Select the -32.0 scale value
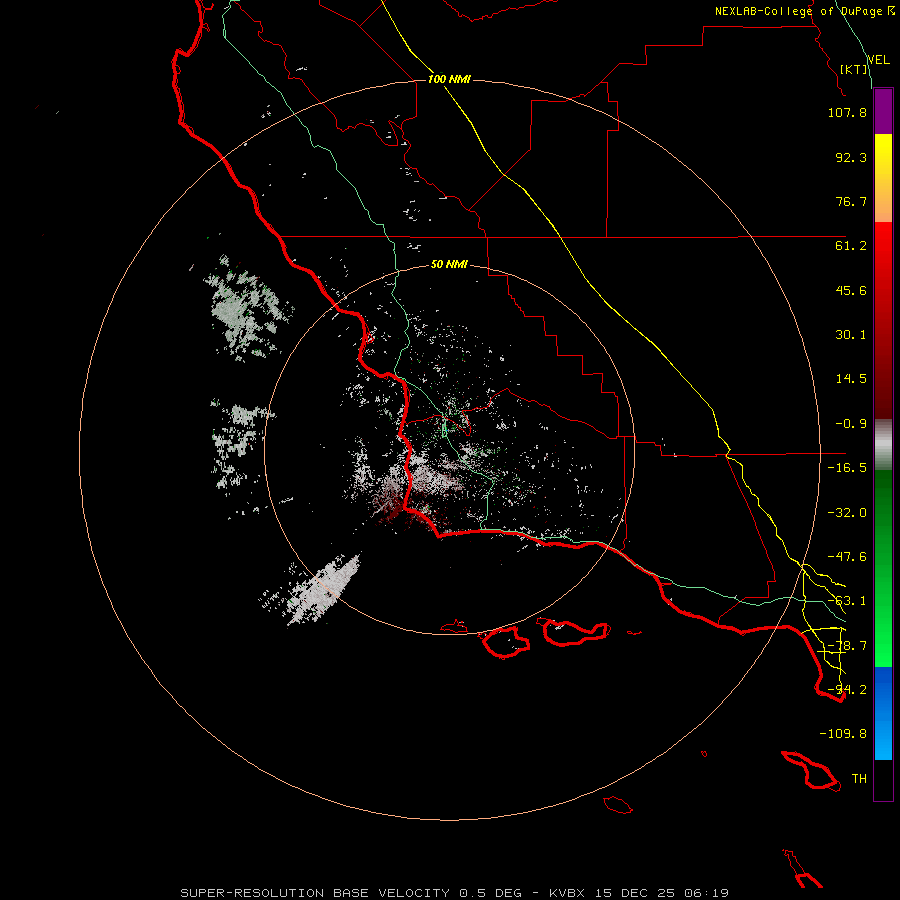 847,513
